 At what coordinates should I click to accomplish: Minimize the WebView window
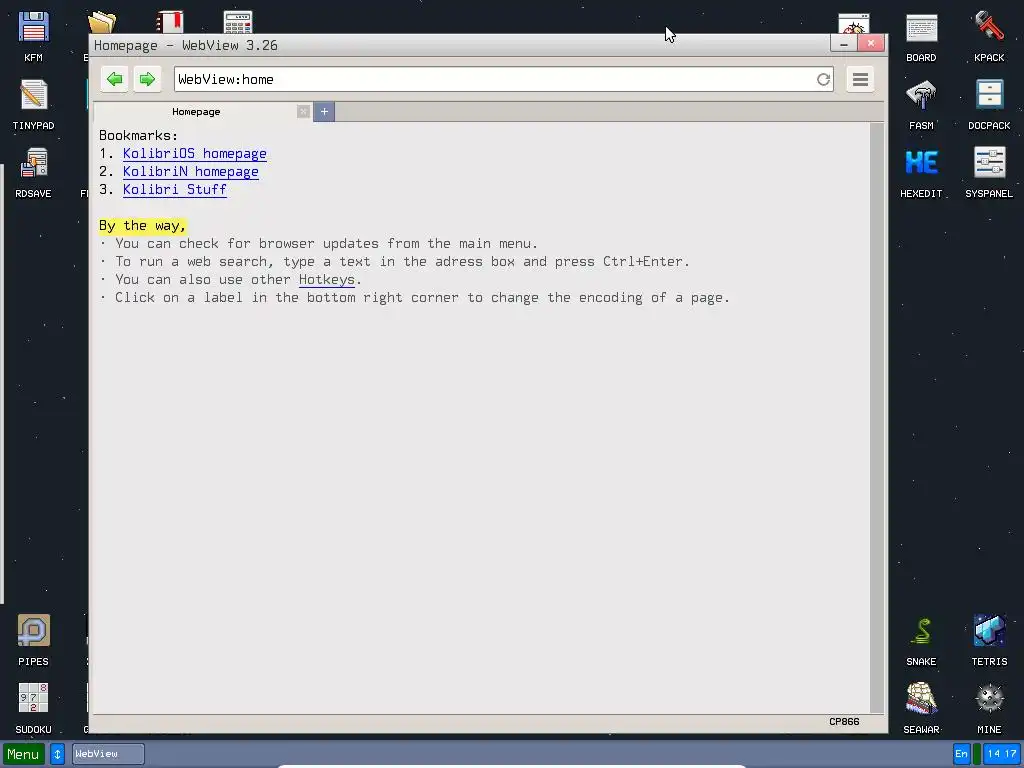click(x=843, y=44)
